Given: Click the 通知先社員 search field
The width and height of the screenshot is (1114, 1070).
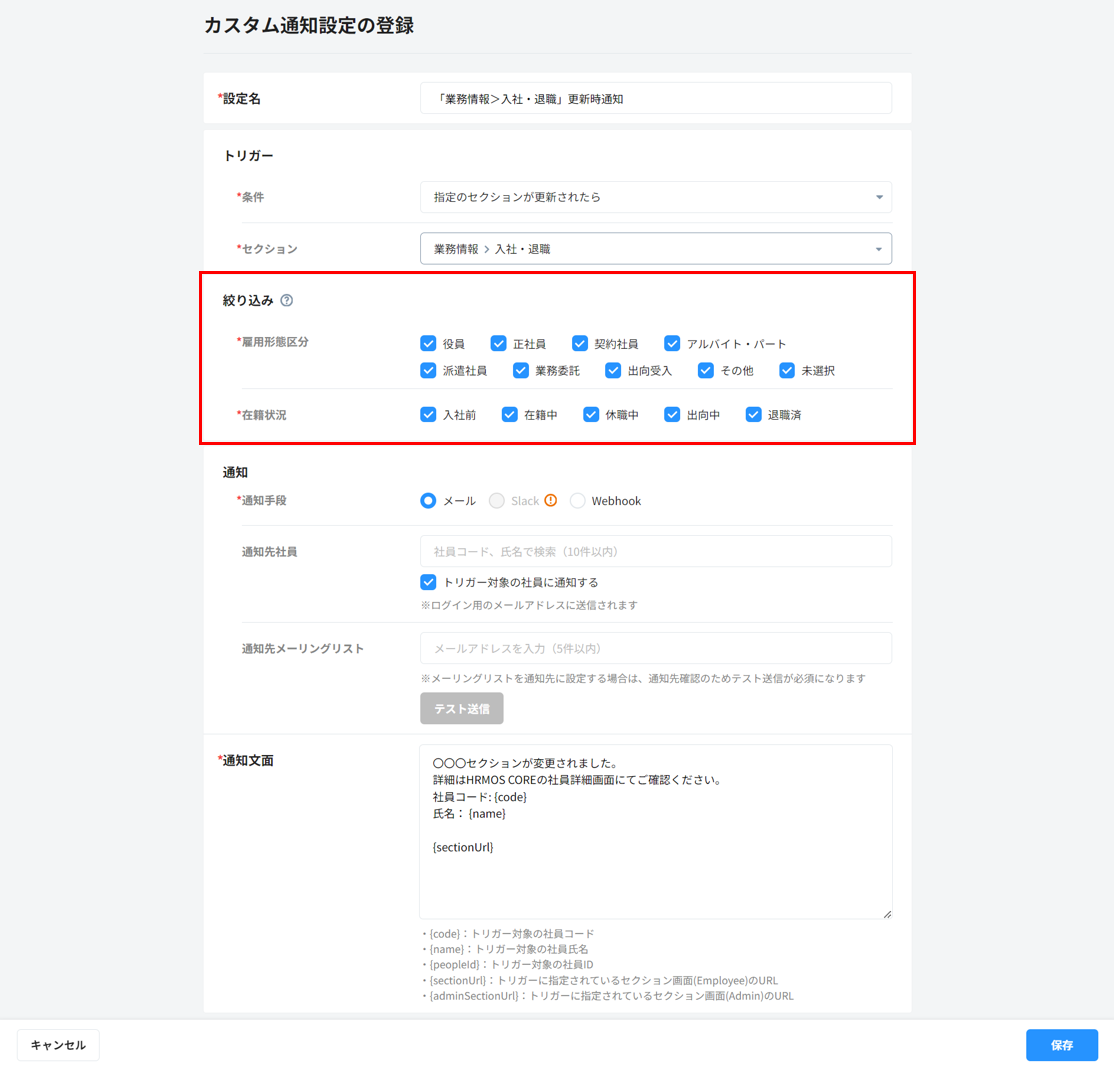Looking at the screenshot, I should pos(655,551).
